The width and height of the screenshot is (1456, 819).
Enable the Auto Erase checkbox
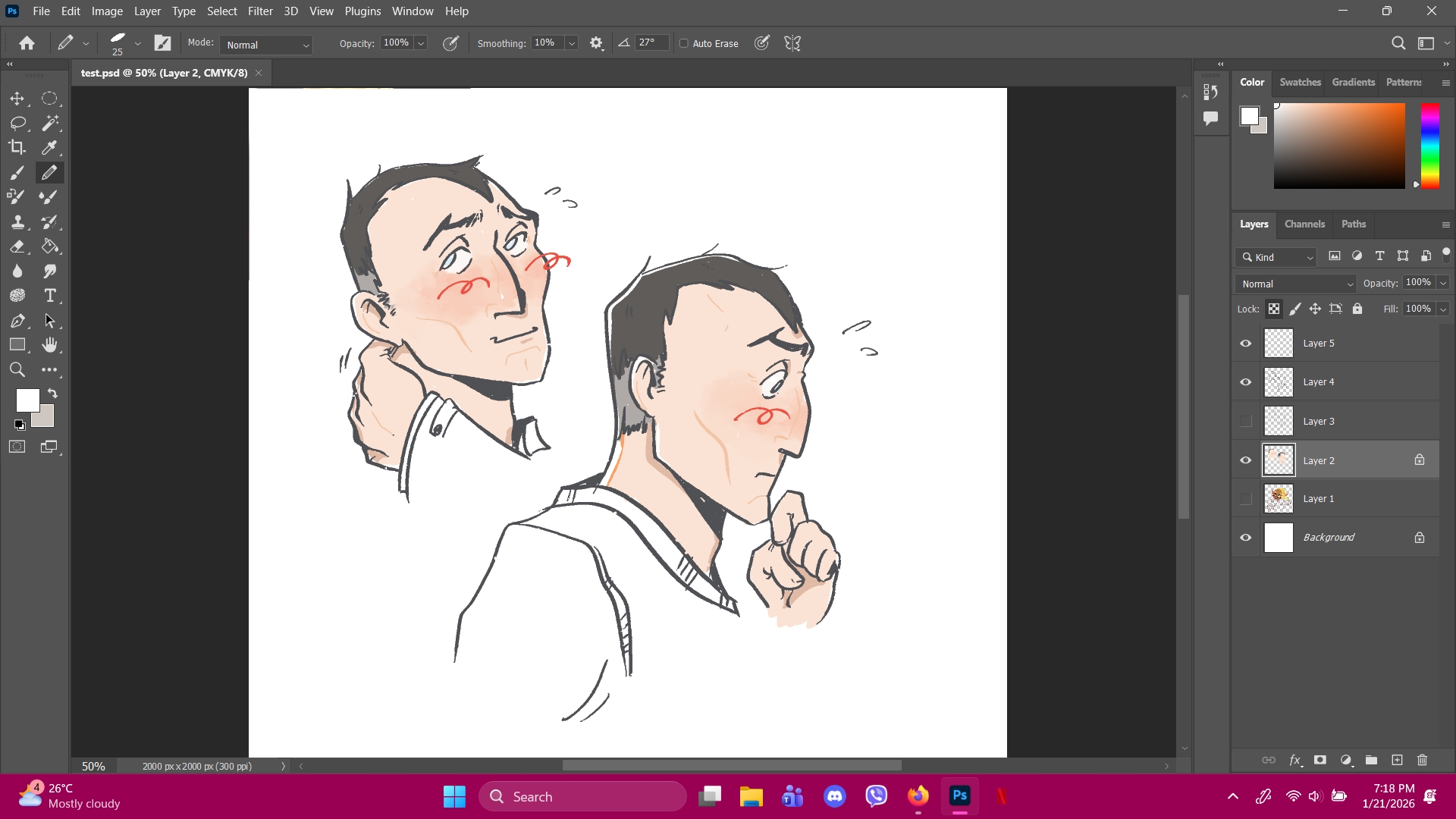coord(684,44)
